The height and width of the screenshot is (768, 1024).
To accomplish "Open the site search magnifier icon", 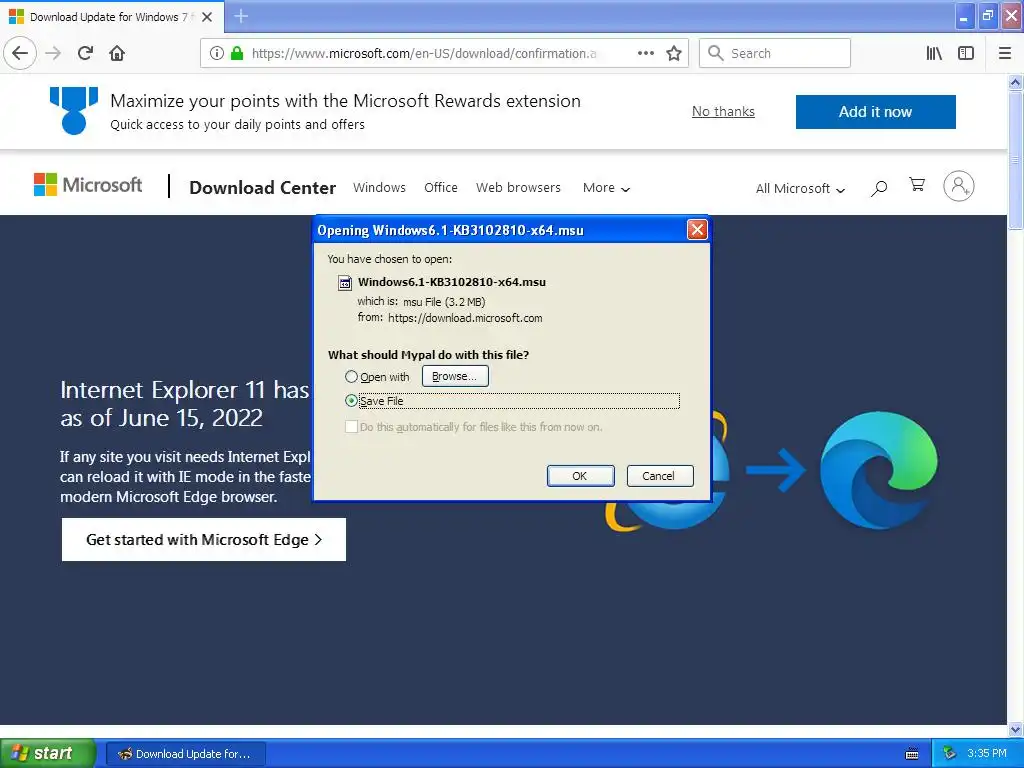I will [x=879, y=188].
